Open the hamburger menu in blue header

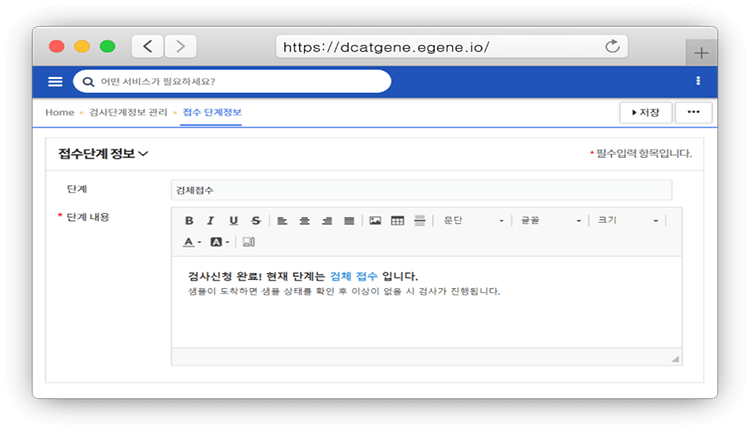(55, 81)
